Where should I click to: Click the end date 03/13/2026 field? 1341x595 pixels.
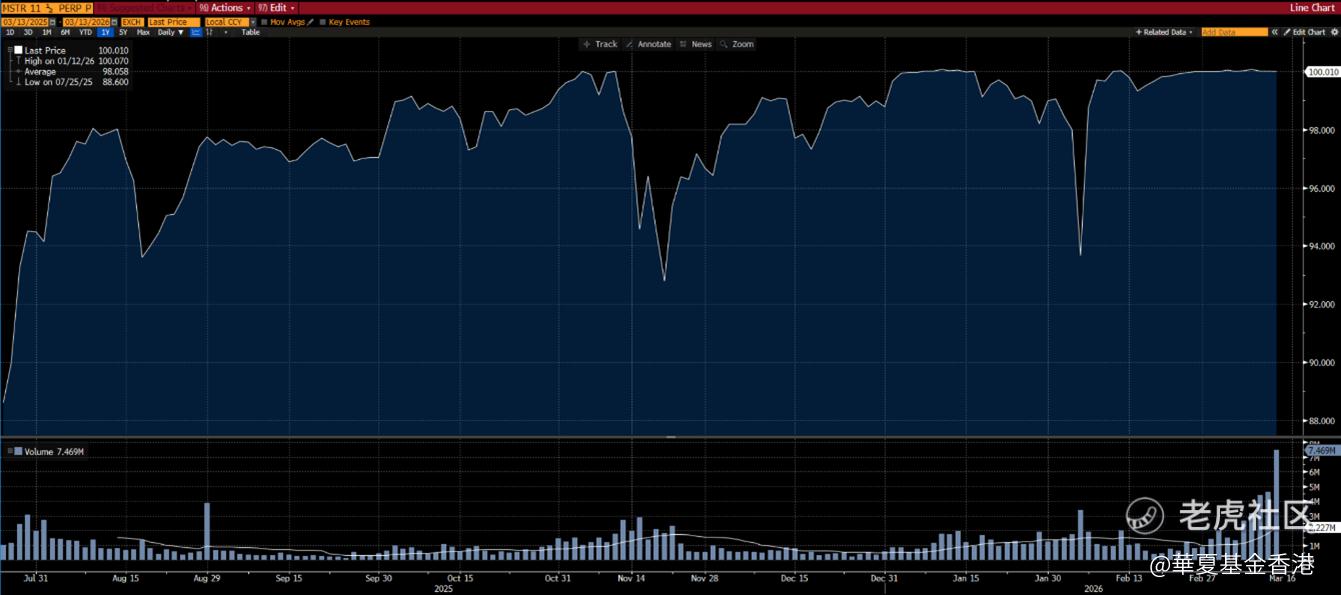pos(86,22)
